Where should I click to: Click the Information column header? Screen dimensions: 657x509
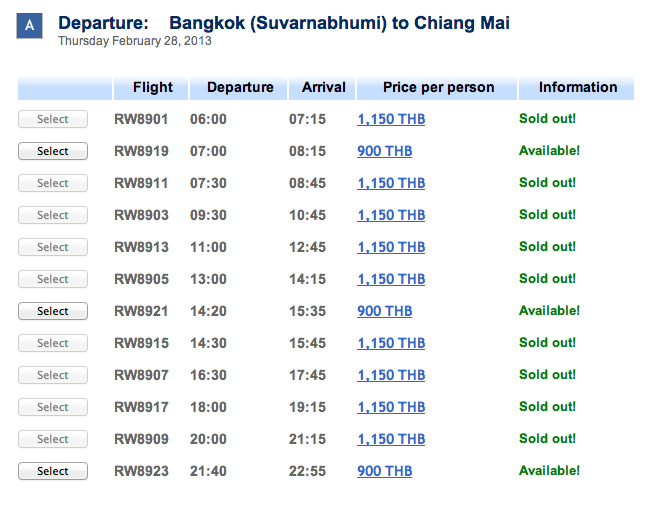577,88
